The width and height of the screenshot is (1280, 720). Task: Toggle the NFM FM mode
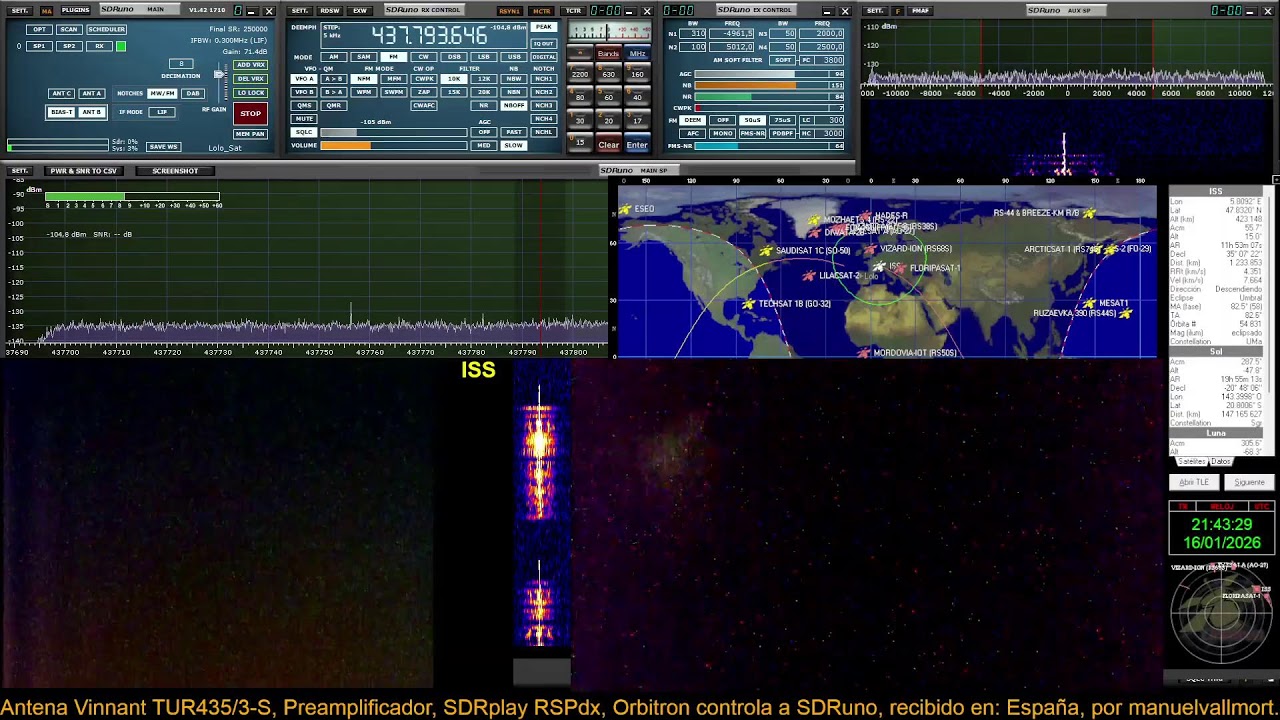point(364,79)
